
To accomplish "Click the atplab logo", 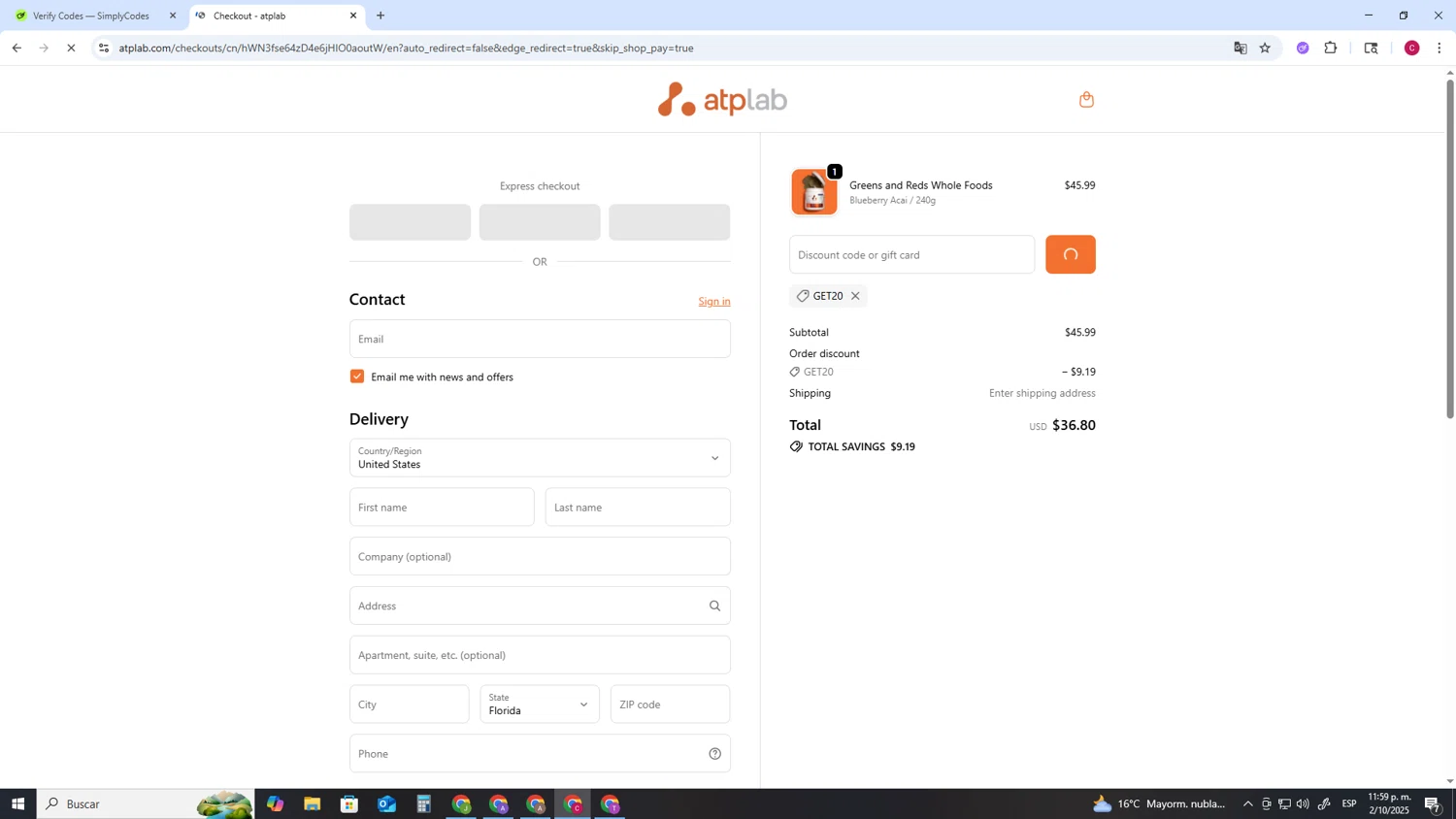I will point(722,100).
